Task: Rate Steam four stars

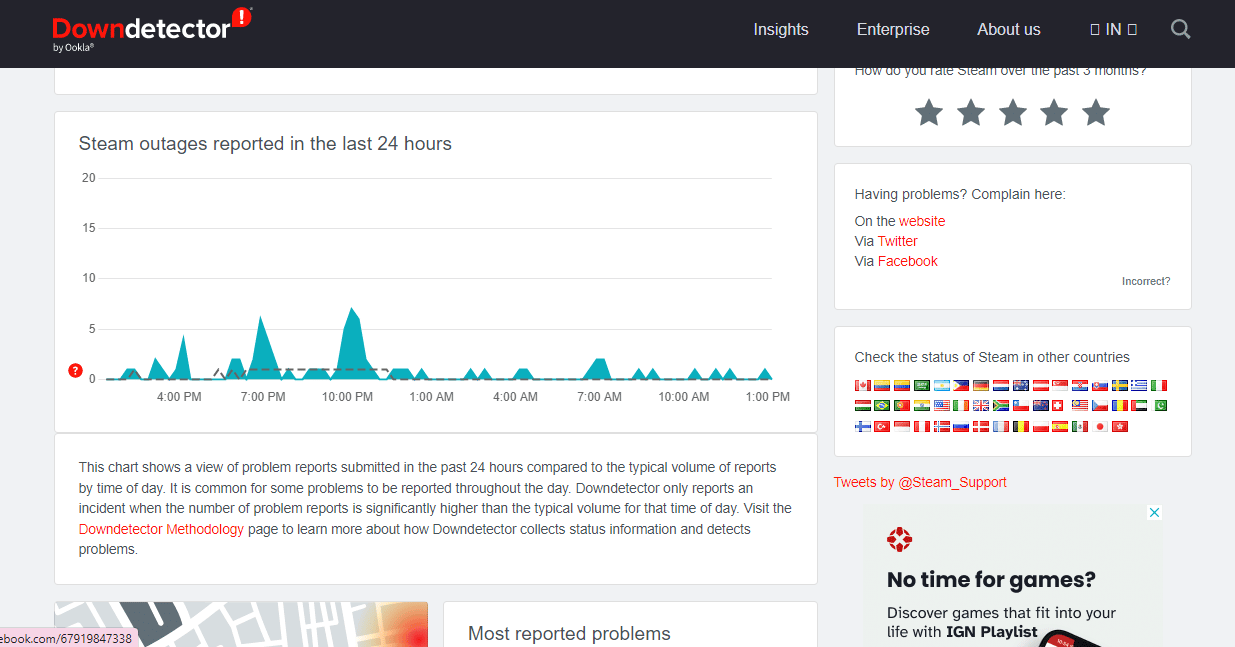Action: click(1054, 112)
